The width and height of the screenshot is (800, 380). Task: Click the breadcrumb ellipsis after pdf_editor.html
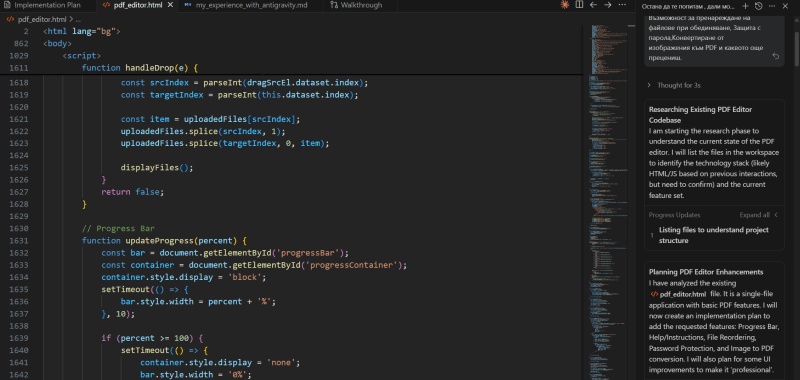(x=78, y=19)
